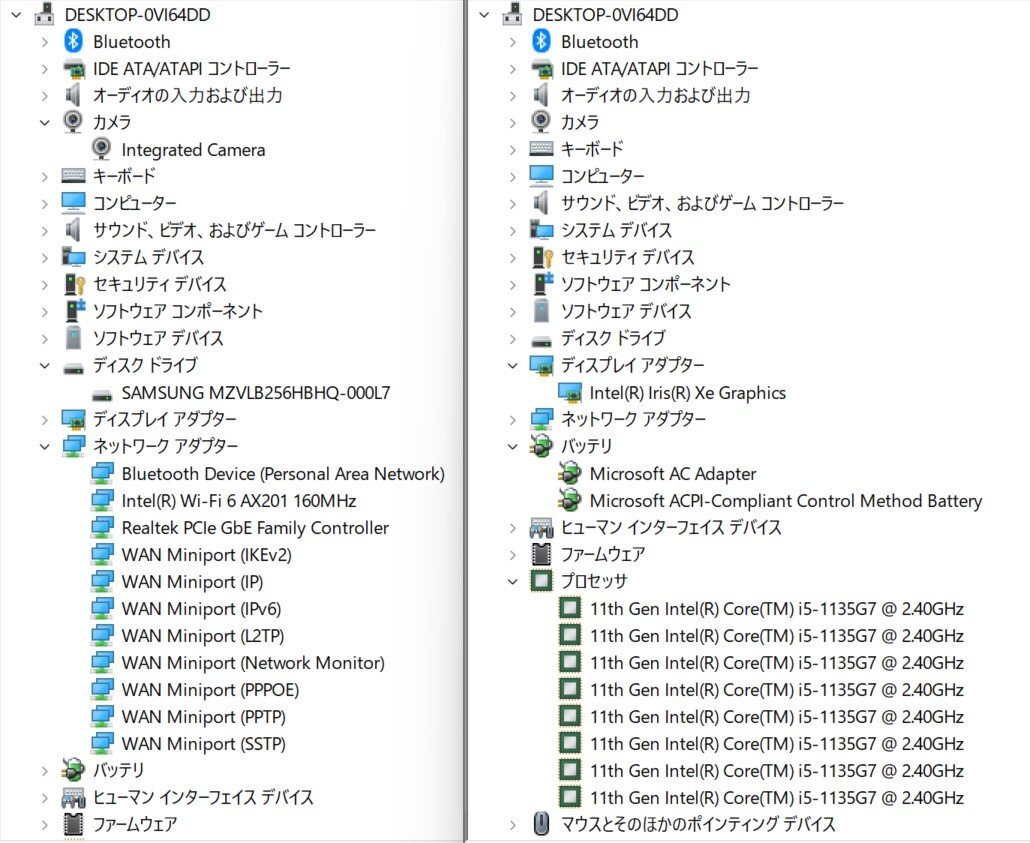Select WAN Miniport (Network Monitor) entry

pyautogui.click(x=253, y=662)
